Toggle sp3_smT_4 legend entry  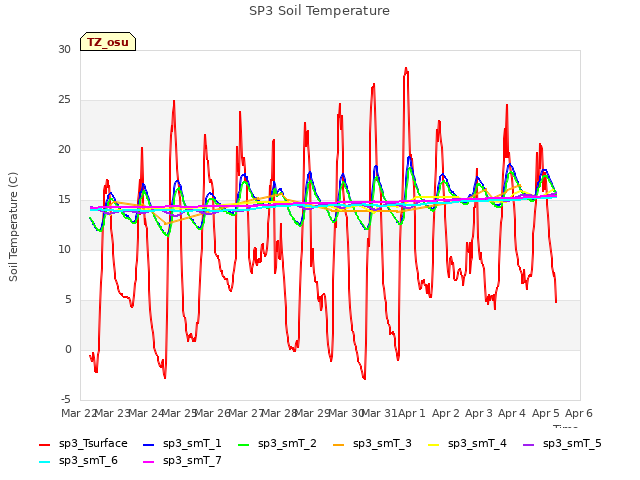(x=467, y=444)
